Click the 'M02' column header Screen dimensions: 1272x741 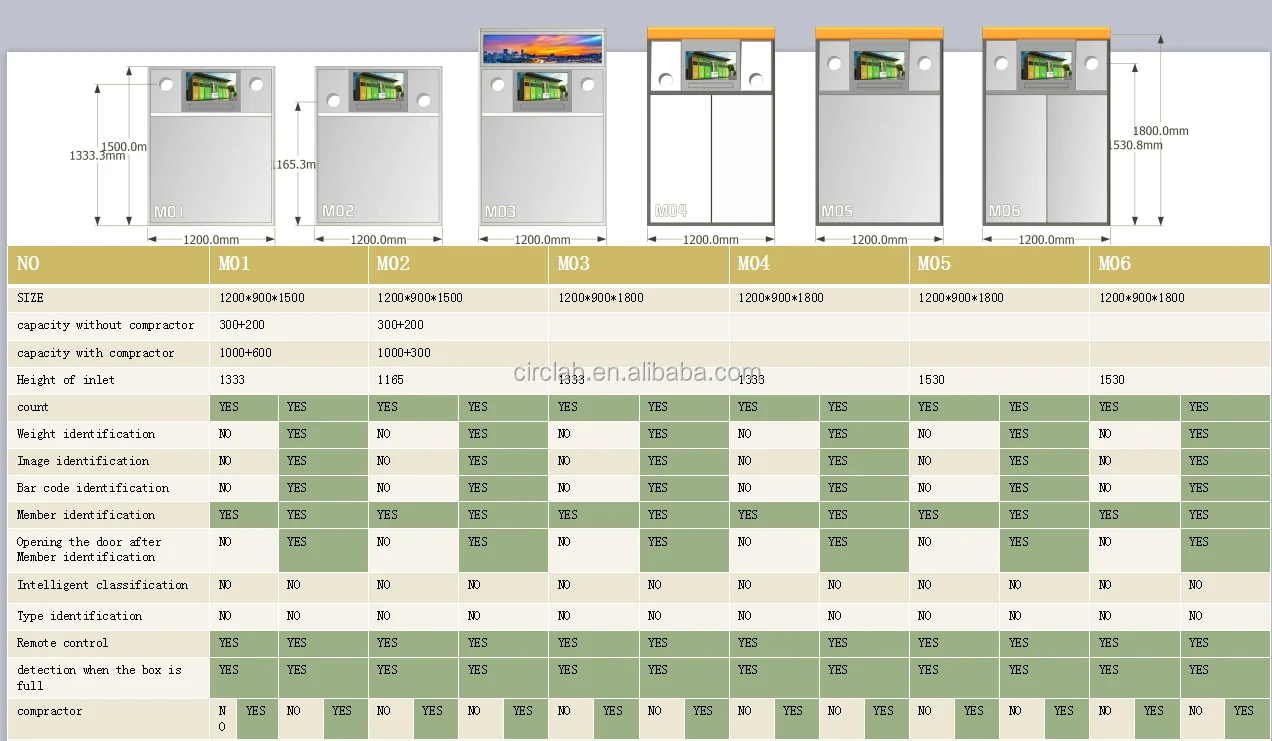[x=459, y=264]
